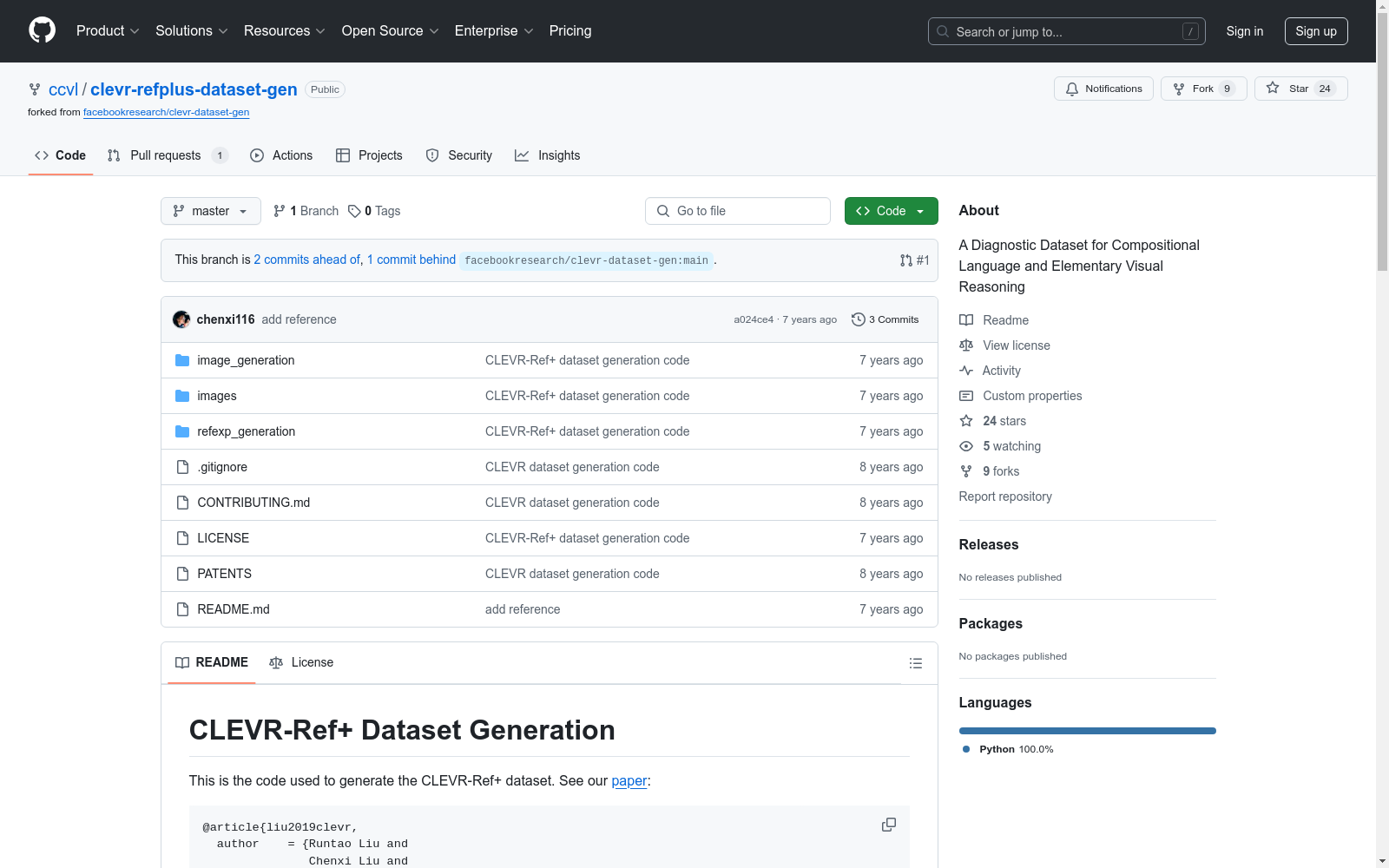
Task: Expand the Open Source menu
Action: point(391,31)
